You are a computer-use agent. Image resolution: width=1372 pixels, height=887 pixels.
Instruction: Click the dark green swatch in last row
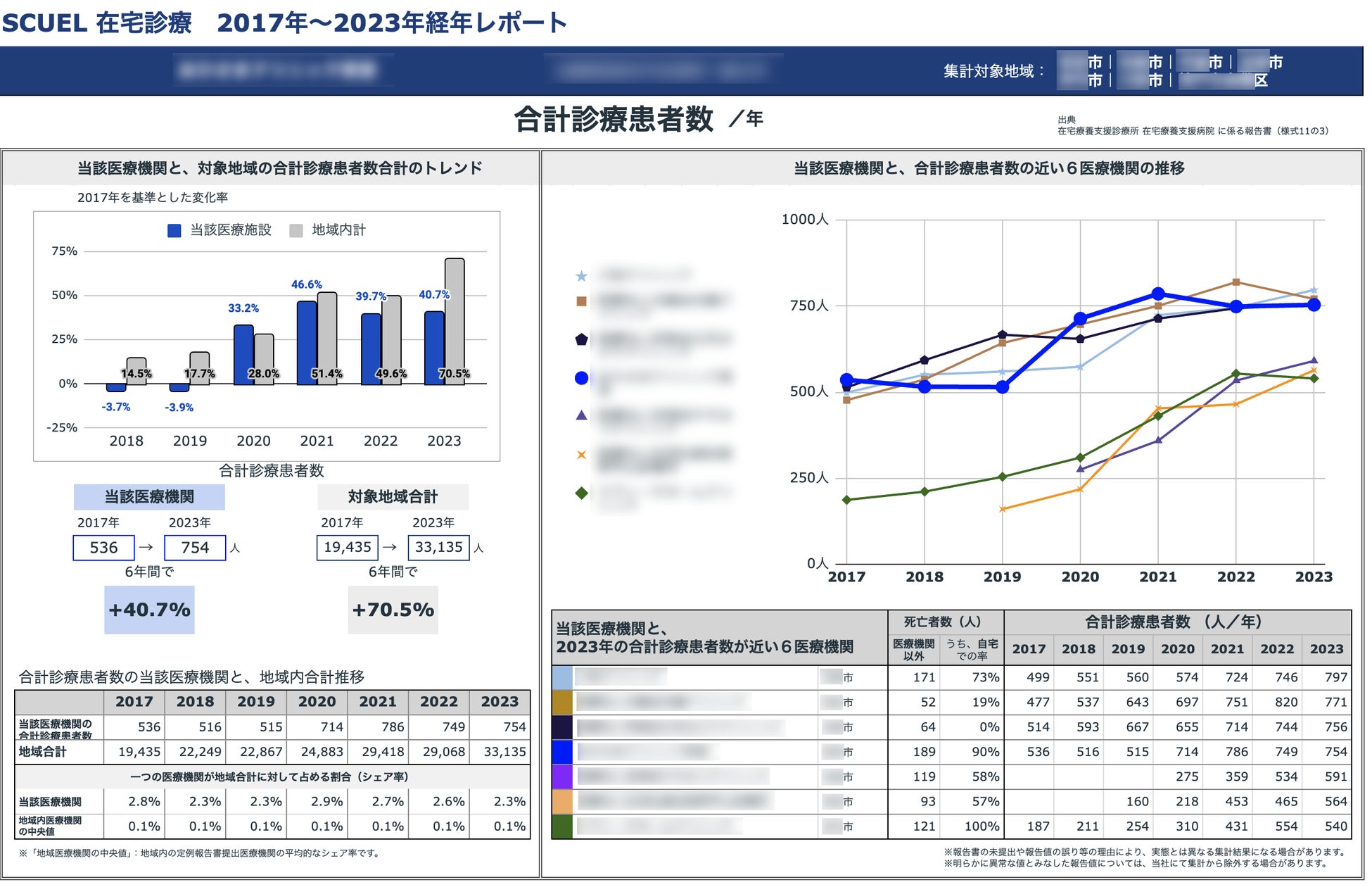[562, 826]
